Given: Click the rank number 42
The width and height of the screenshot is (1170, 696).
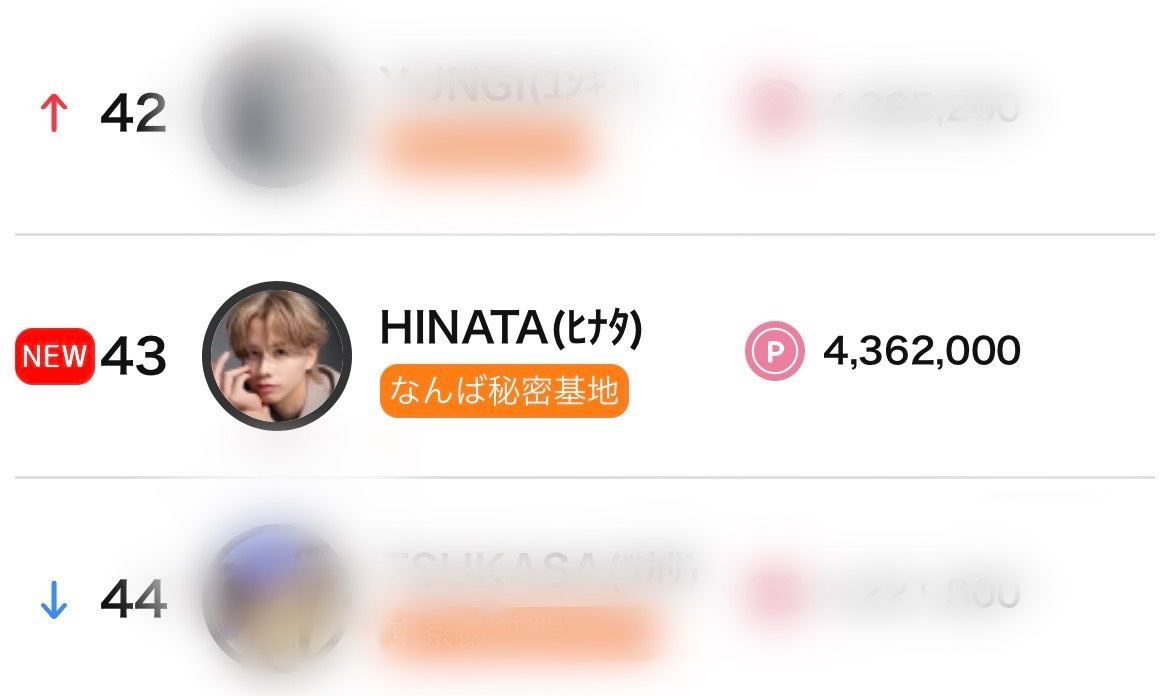Looking at the screenshot, I should pyautogui.click(x=133, y=114).
